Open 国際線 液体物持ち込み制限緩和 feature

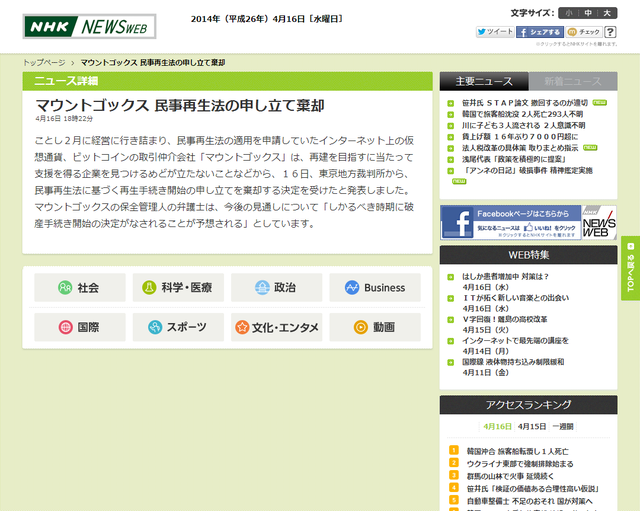(x=513, y=362)
